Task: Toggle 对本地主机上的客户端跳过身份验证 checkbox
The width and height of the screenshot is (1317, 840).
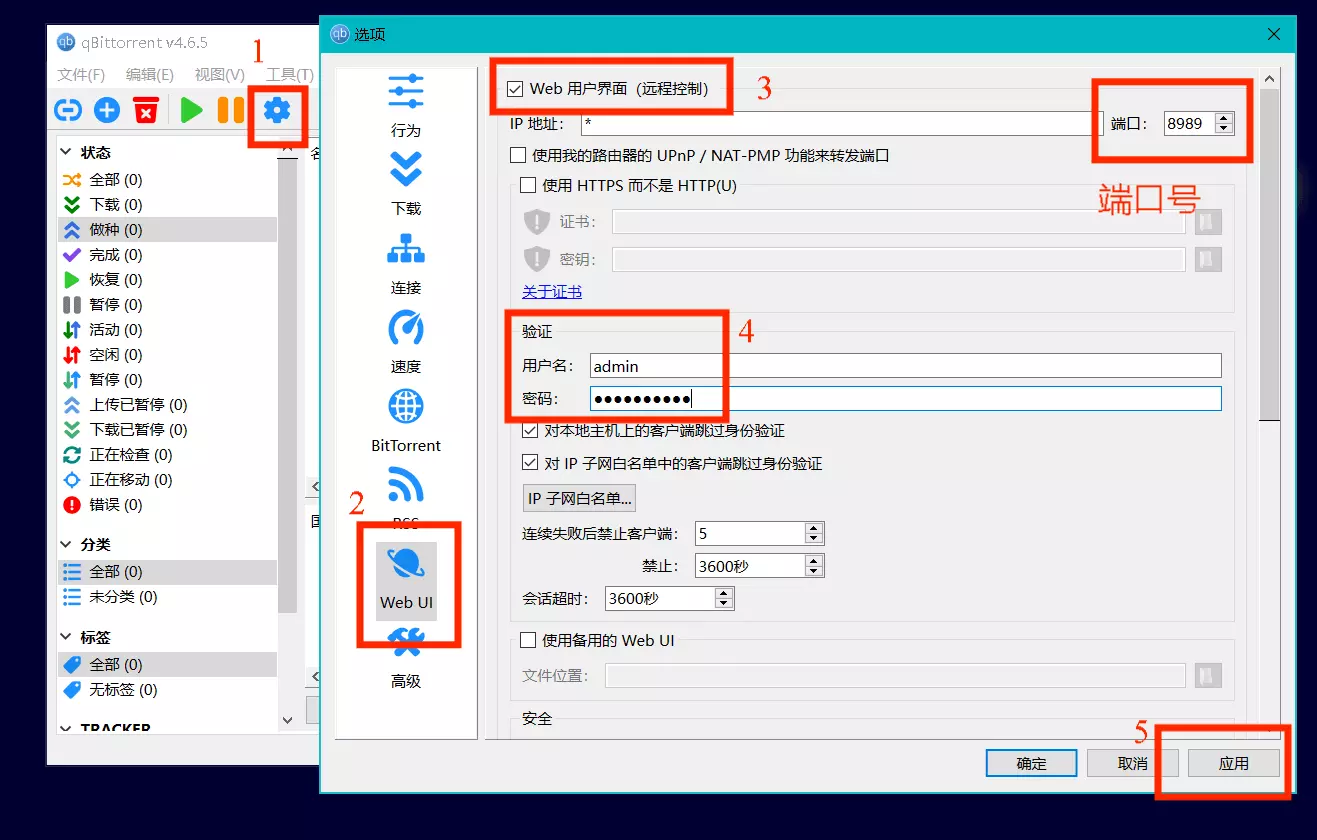Action: [x=530, y=431]
